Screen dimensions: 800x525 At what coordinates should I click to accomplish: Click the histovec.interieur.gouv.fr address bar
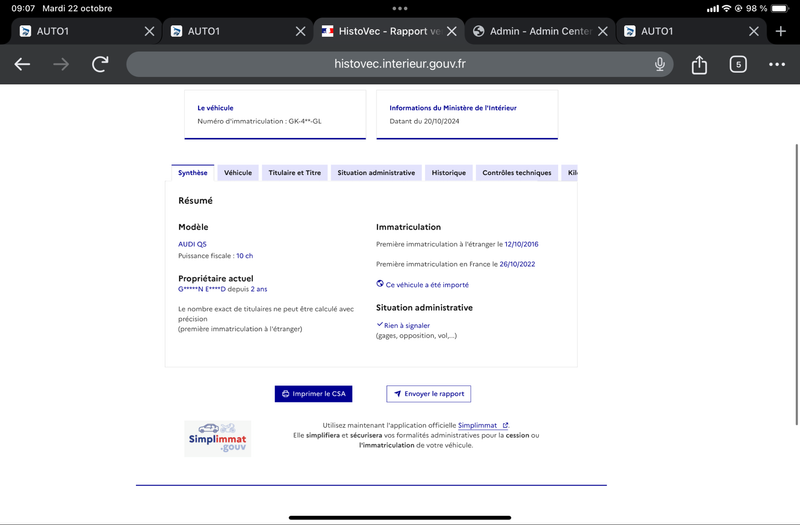[x=399, y=64]
